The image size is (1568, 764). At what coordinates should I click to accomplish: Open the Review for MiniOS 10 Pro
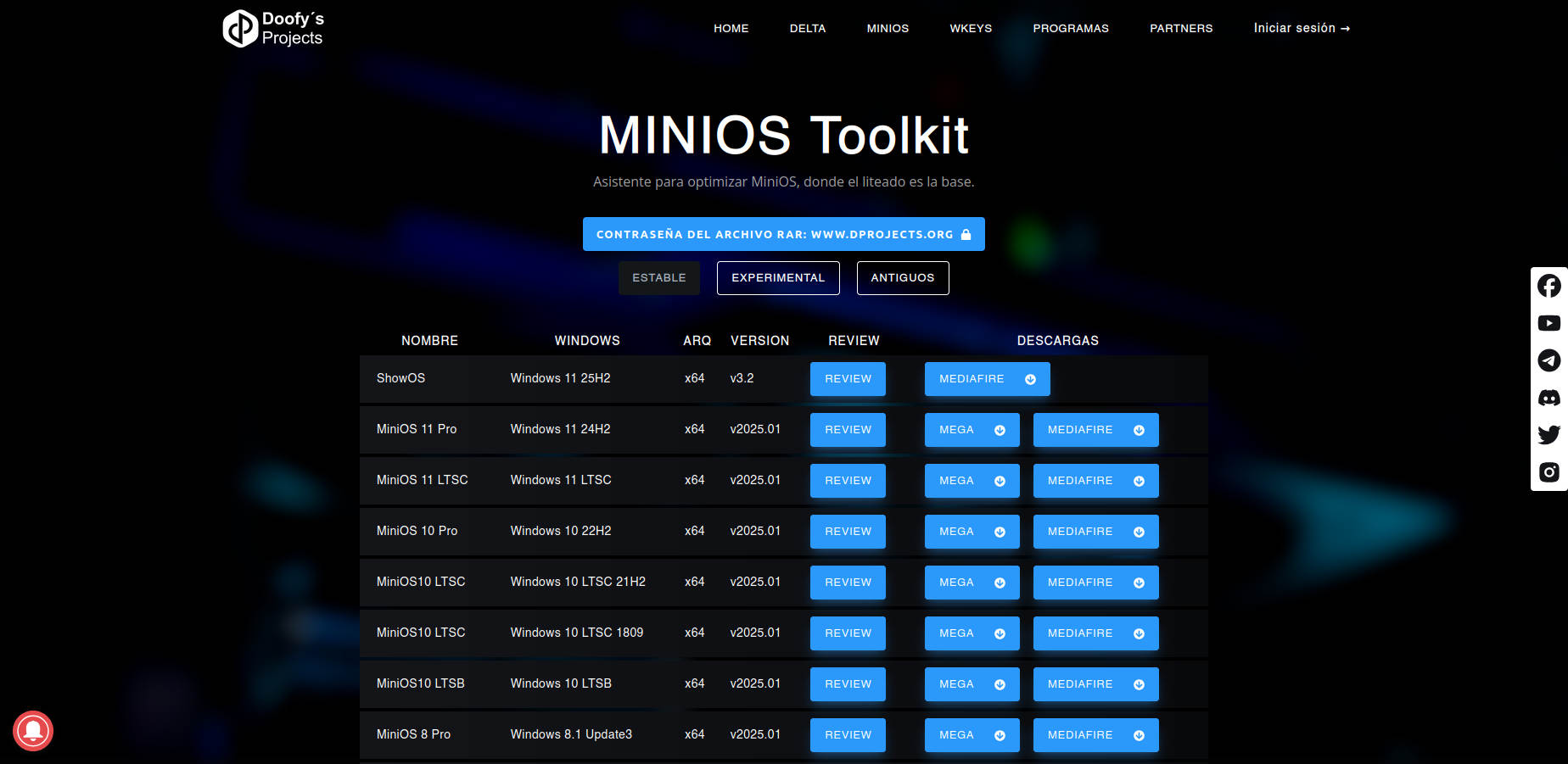click(x=848, y=532)
